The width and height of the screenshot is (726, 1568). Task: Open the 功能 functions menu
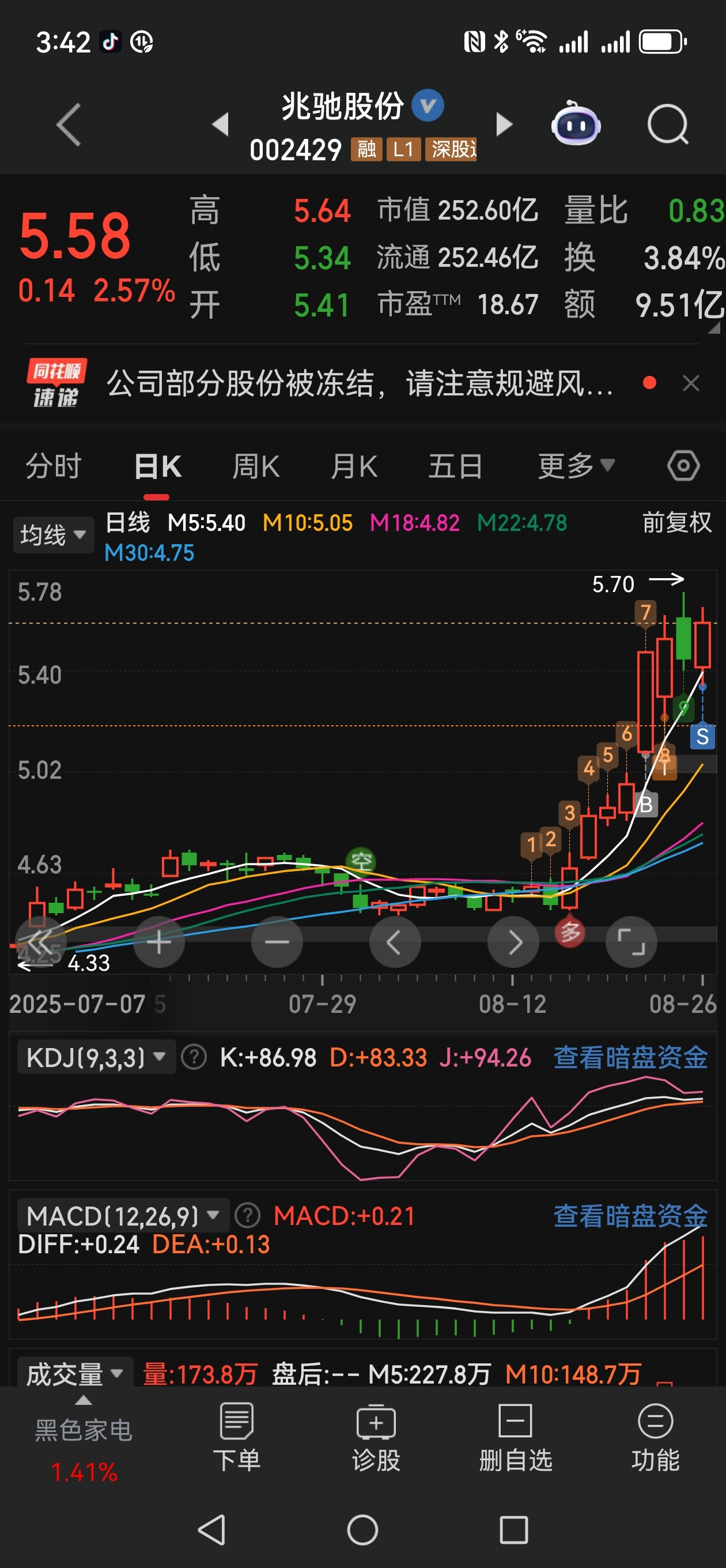click(x=655, y=1438)
